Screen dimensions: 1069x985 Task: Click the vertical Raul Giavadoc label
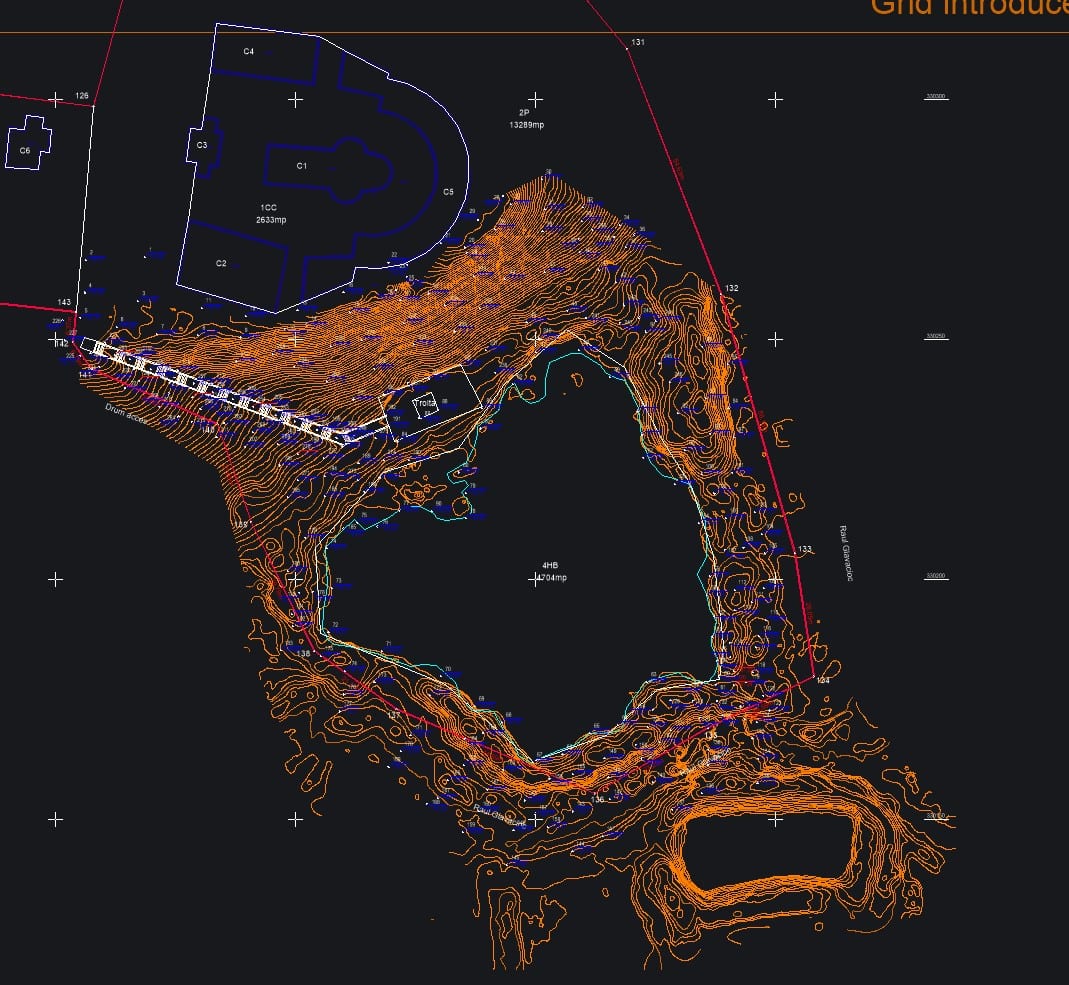[845, 553]
